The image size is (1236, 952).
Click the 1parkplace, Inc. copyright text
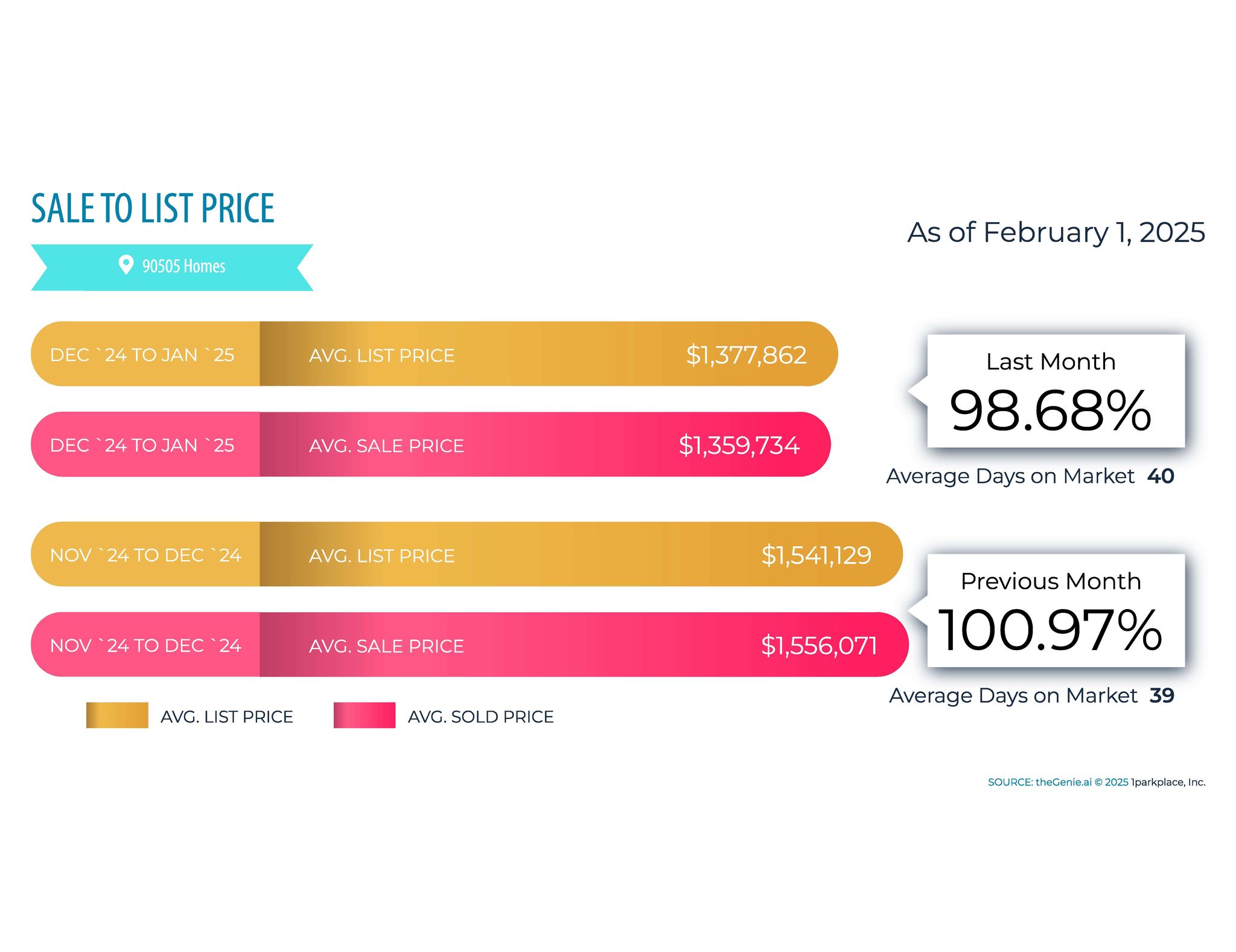pyautogui.click(x=1168, y=782)
